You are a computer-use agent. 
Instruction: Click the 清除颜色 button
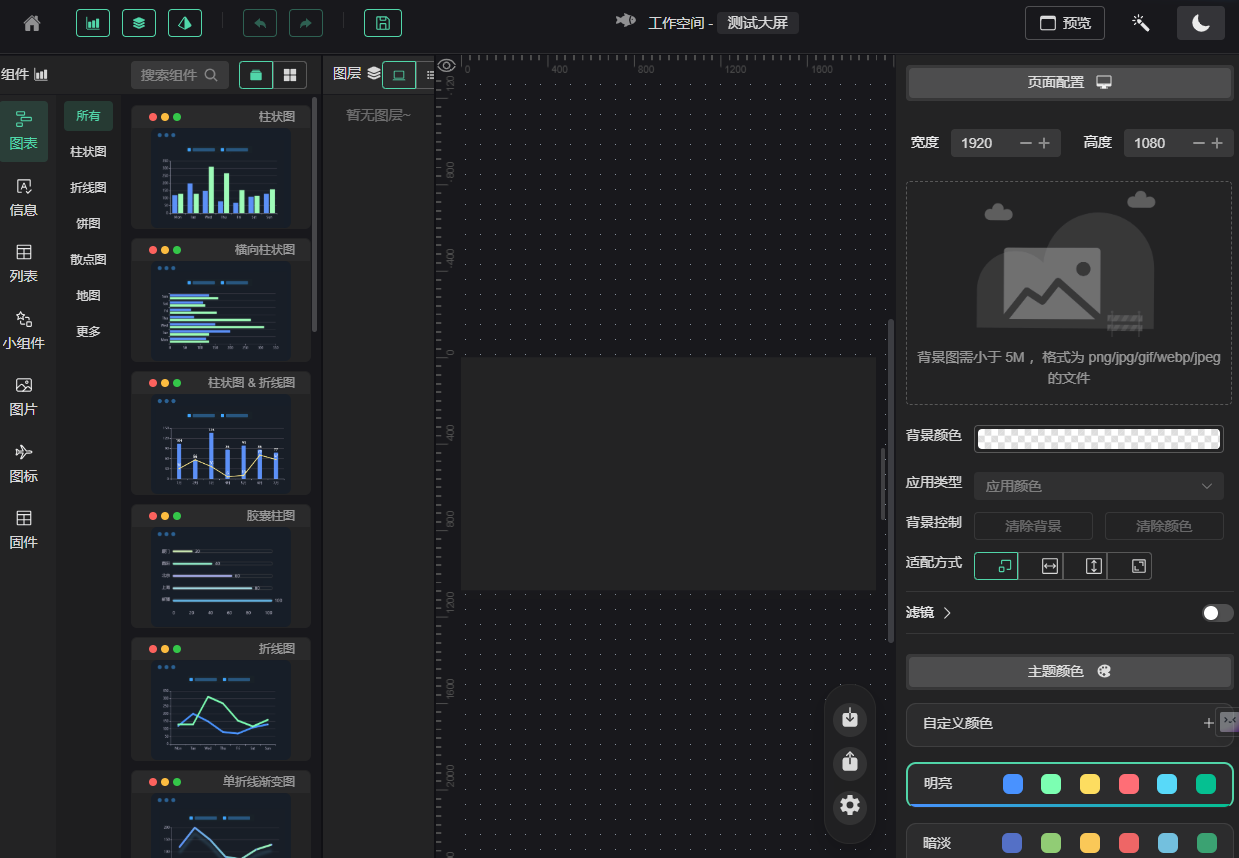[1164, 526]
